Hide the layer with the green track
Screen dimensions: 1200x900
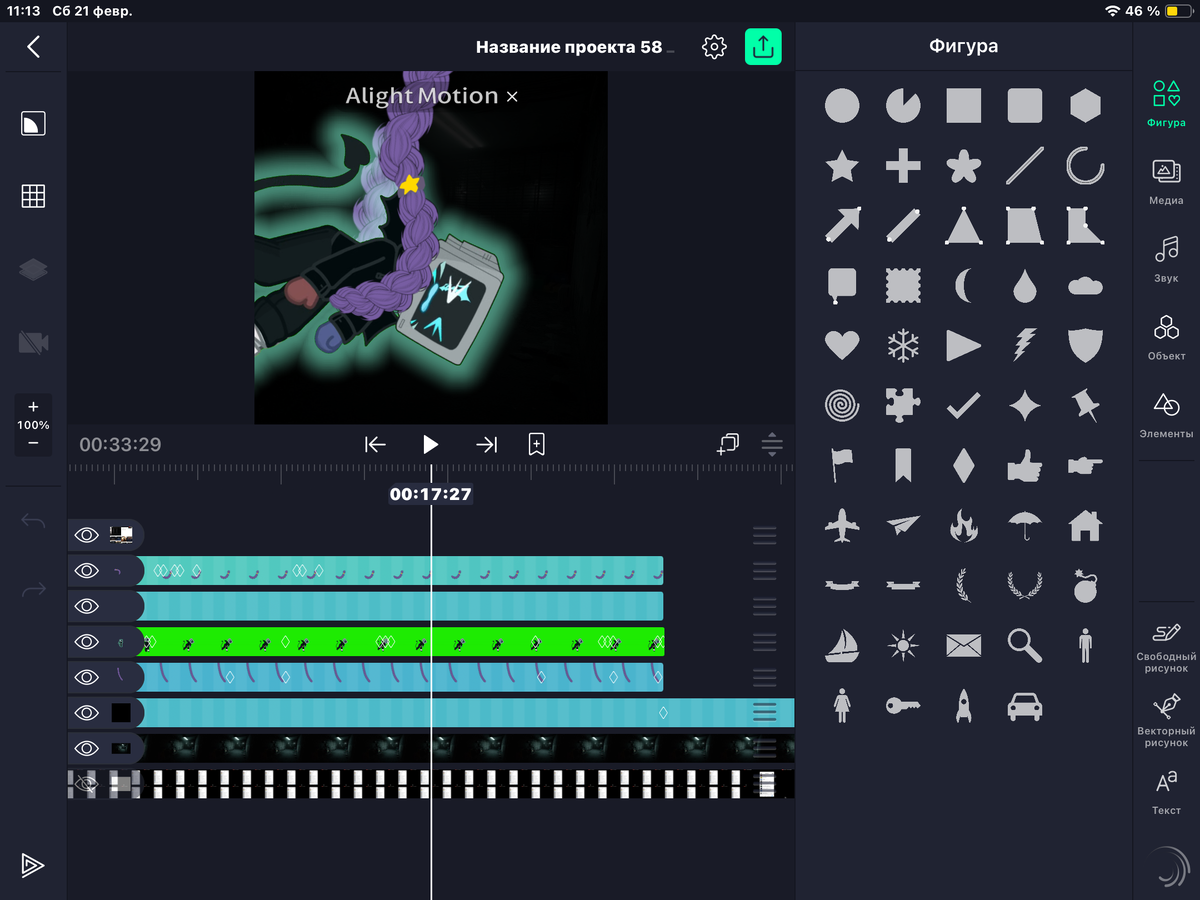pos(87,642)
